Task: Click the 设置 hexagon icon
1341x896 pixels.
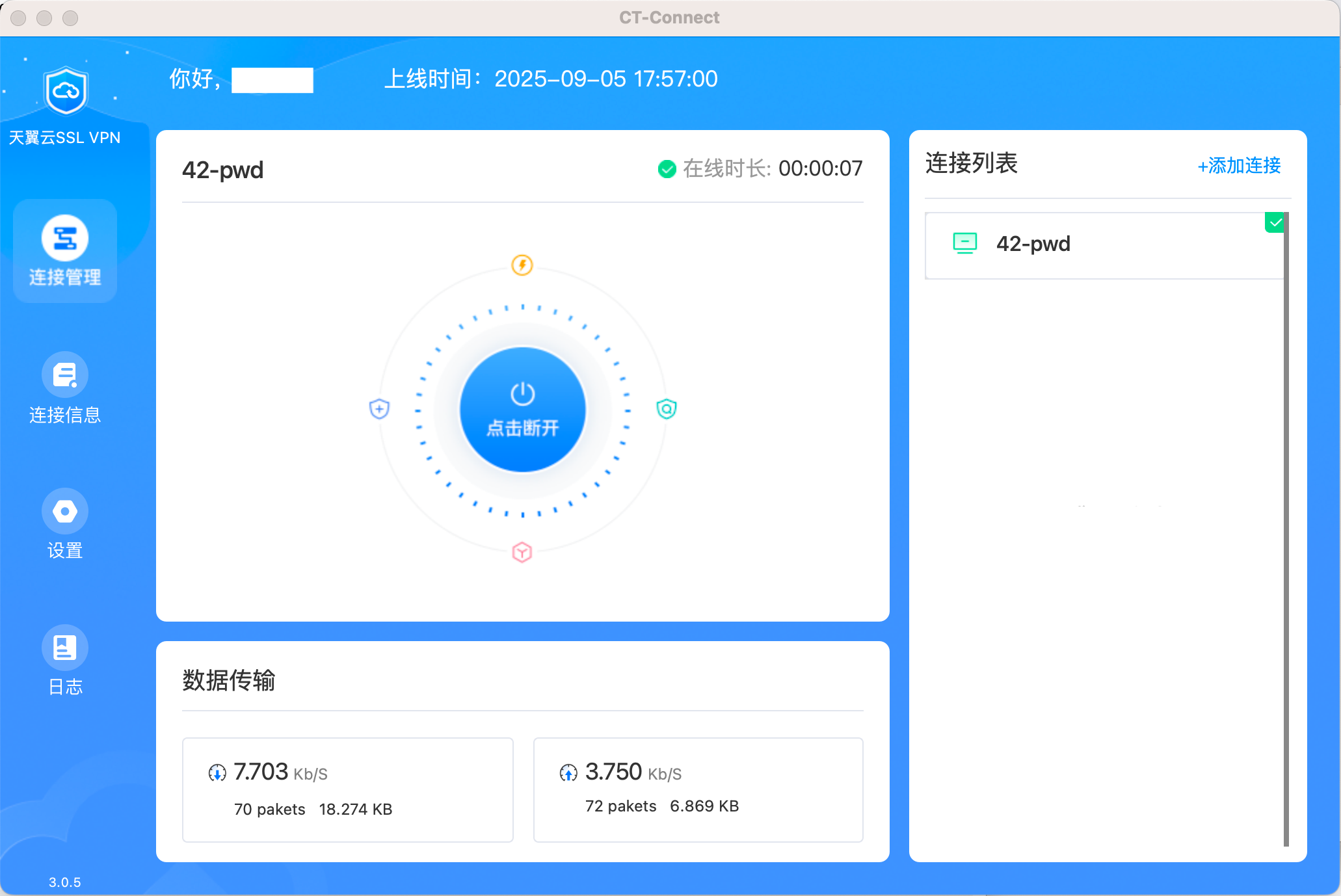Action: tap(65, 511)
